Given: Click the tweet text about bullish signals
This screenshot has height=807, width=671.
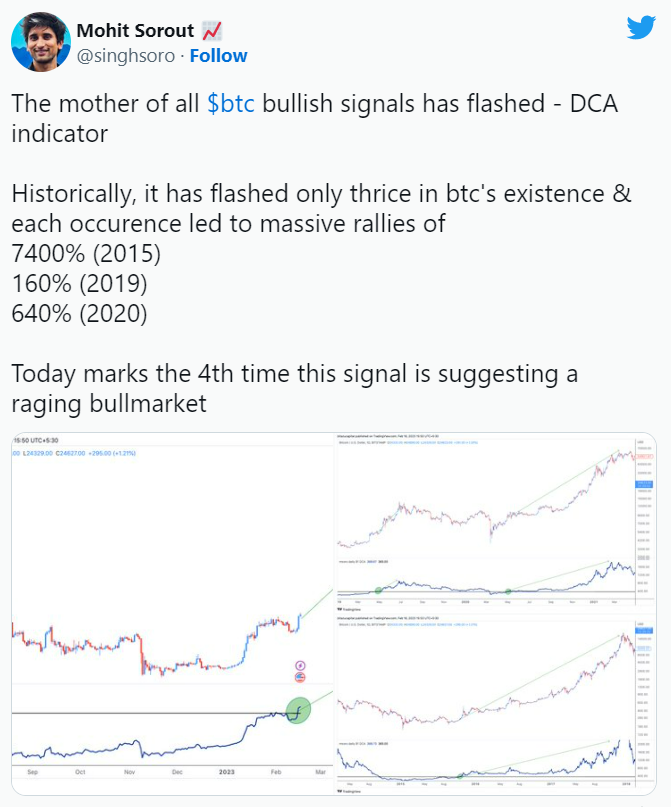Looking at the screenshot, I should click(314, 118).
